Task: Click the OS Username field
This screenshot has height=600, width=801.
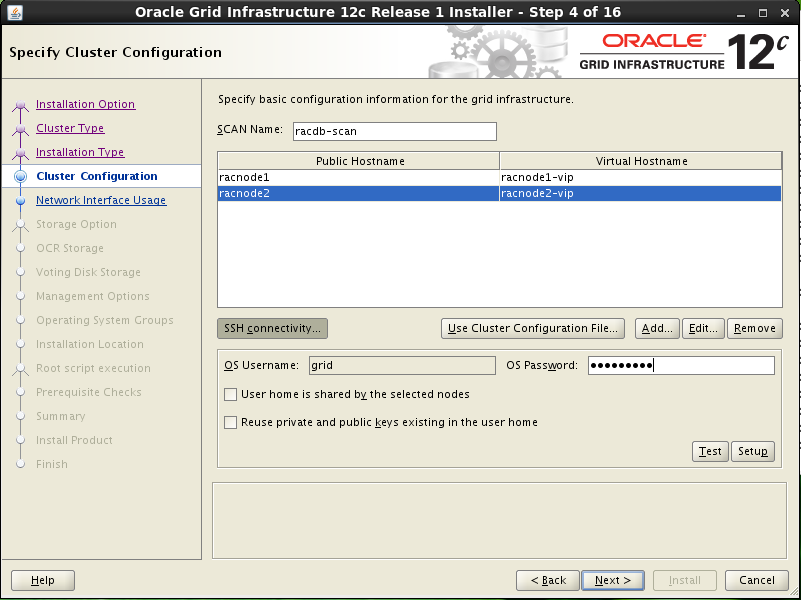Action: [402, 366]
